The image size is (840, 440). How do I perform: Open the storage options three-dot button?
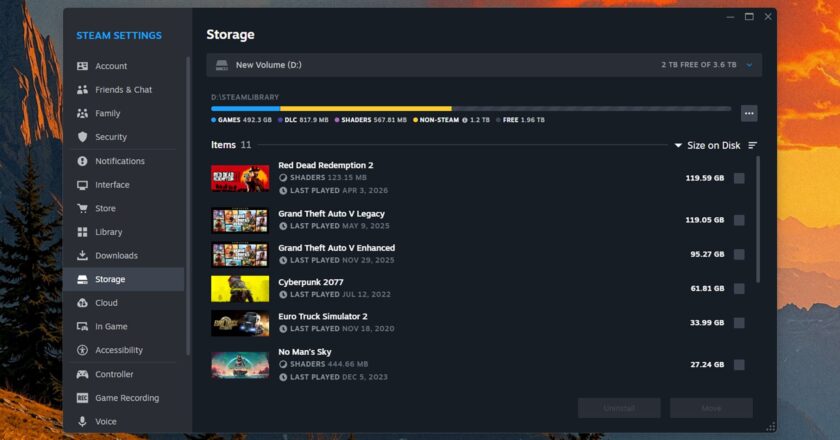[x=749, y=113]
